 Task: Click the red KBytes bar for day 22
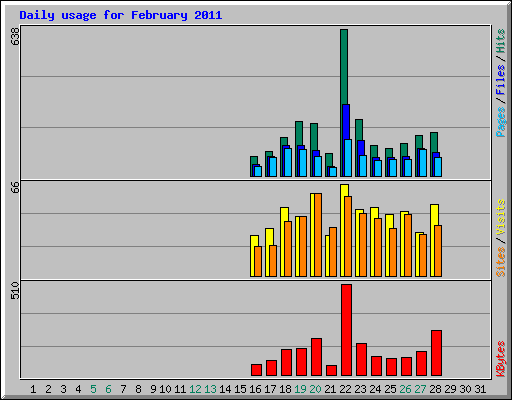pos(346,330)
